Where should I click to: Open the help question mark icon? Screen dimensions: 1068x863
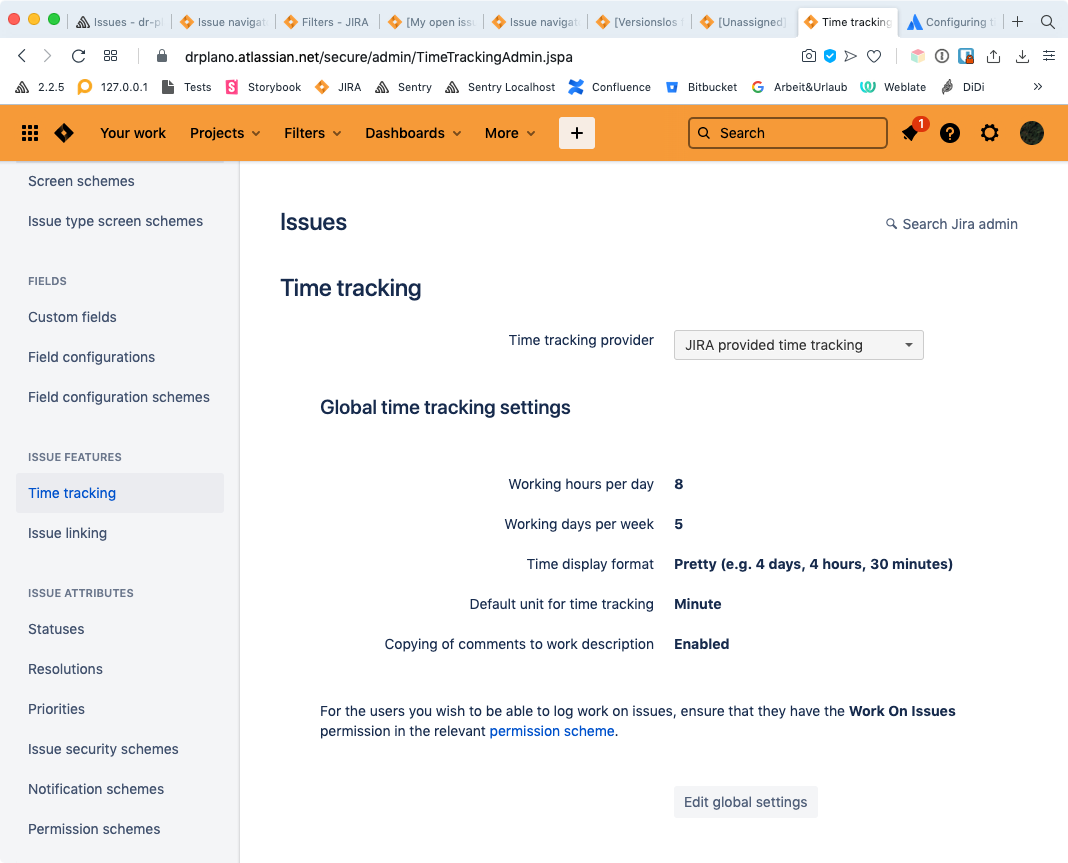tap(949, 133)
